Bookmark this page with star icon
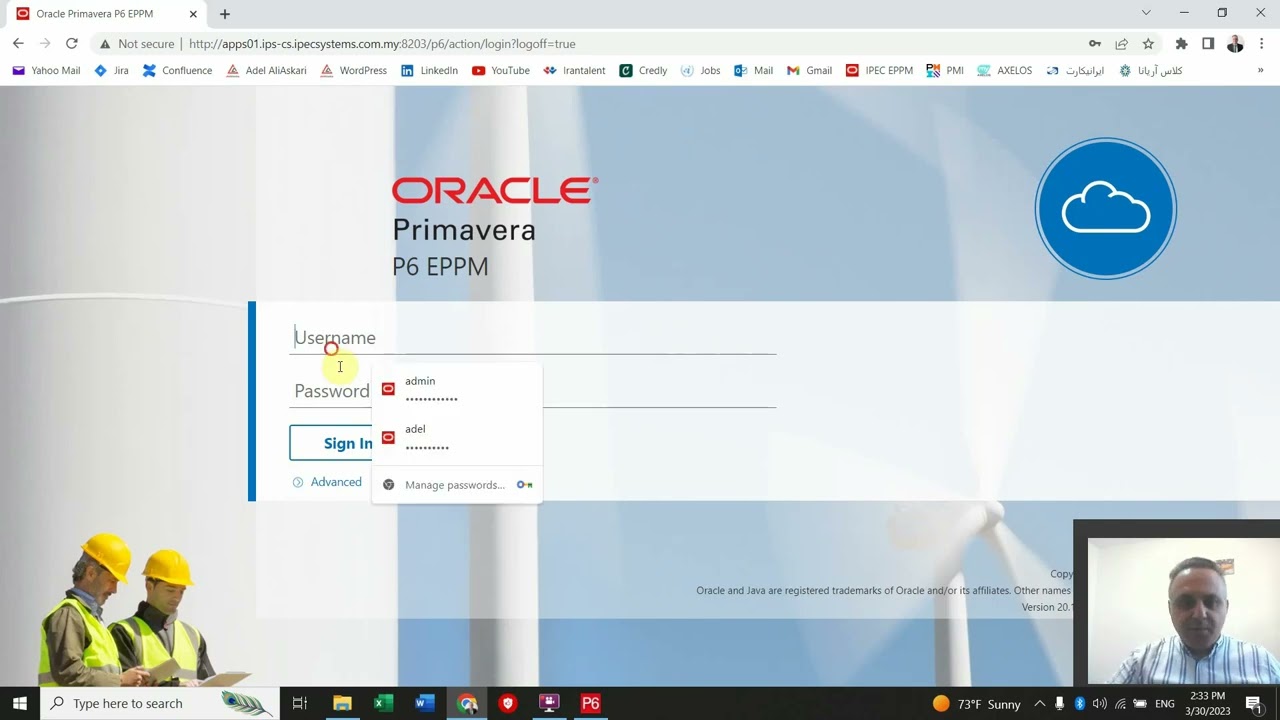1280x720 pixels. click(1148, 43)
